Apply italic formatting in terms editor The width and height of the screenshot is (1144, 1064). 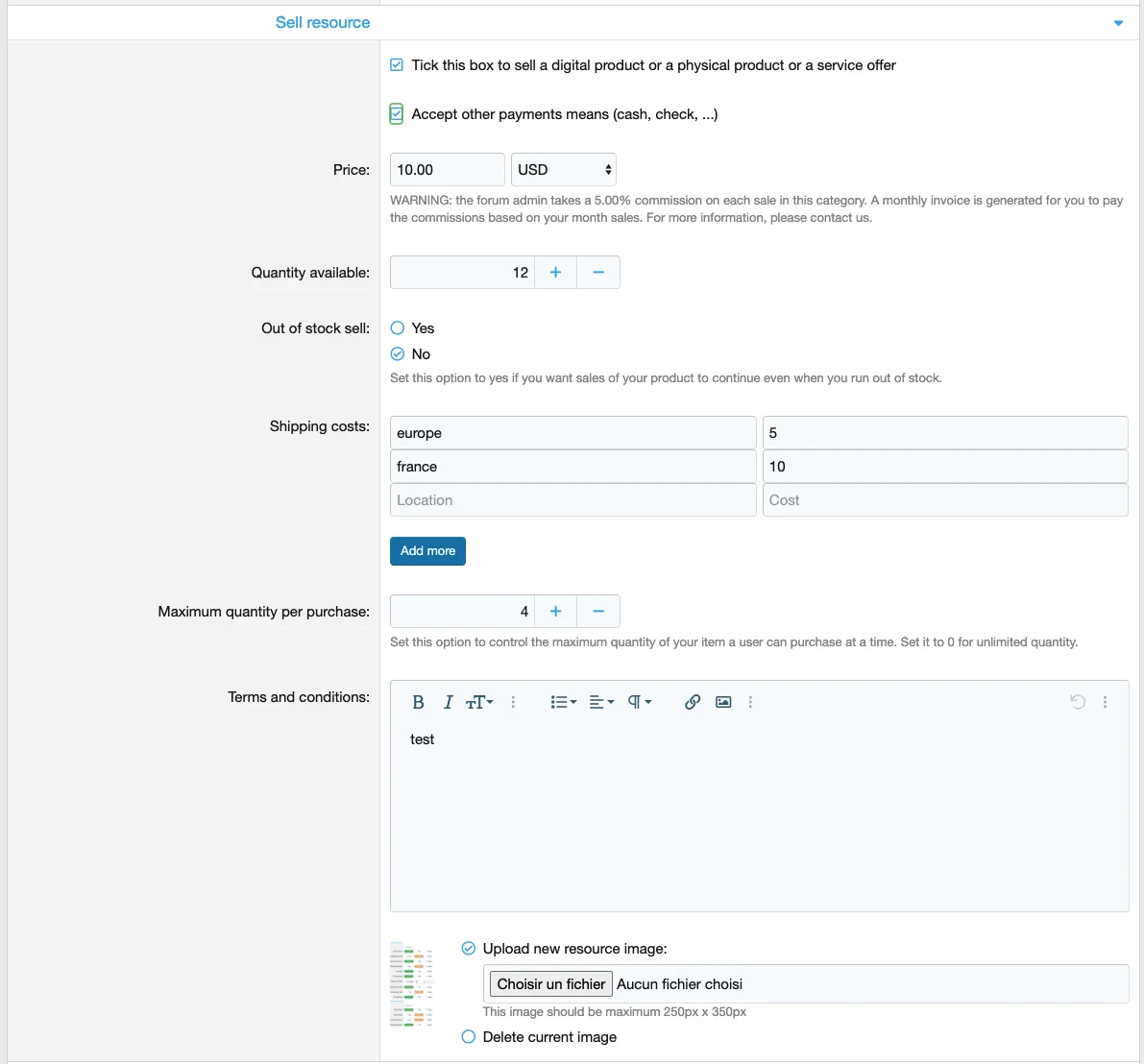(x=448, y=702)
